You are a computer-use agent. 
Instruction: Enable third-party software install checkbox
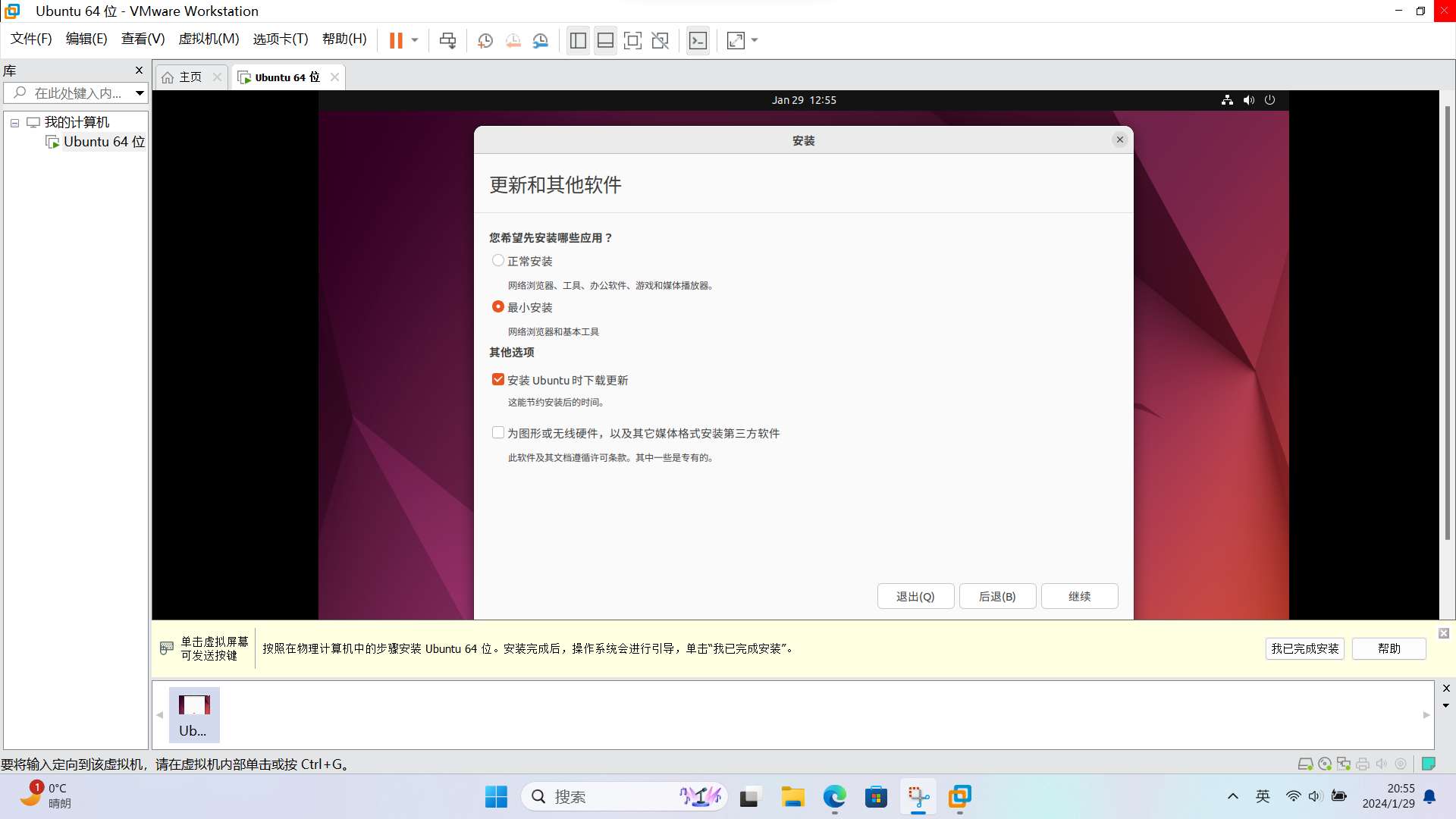coord(498,433)
